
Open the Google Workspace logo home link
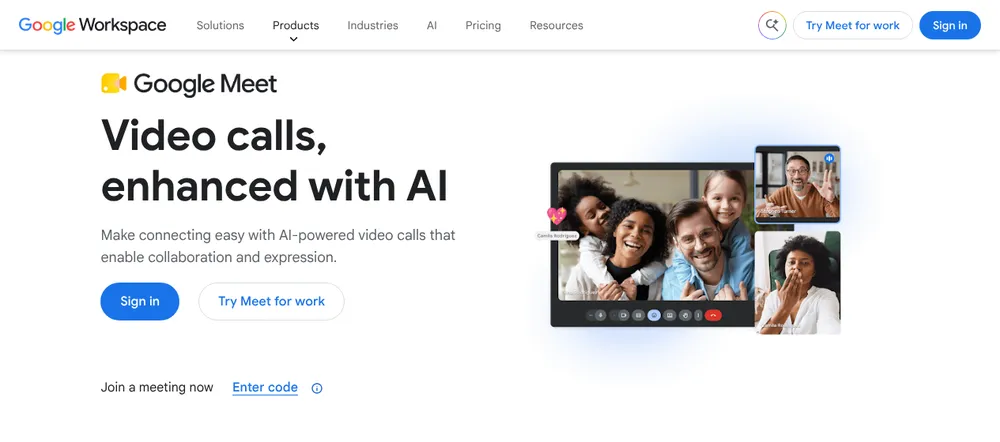click(92, 25)
